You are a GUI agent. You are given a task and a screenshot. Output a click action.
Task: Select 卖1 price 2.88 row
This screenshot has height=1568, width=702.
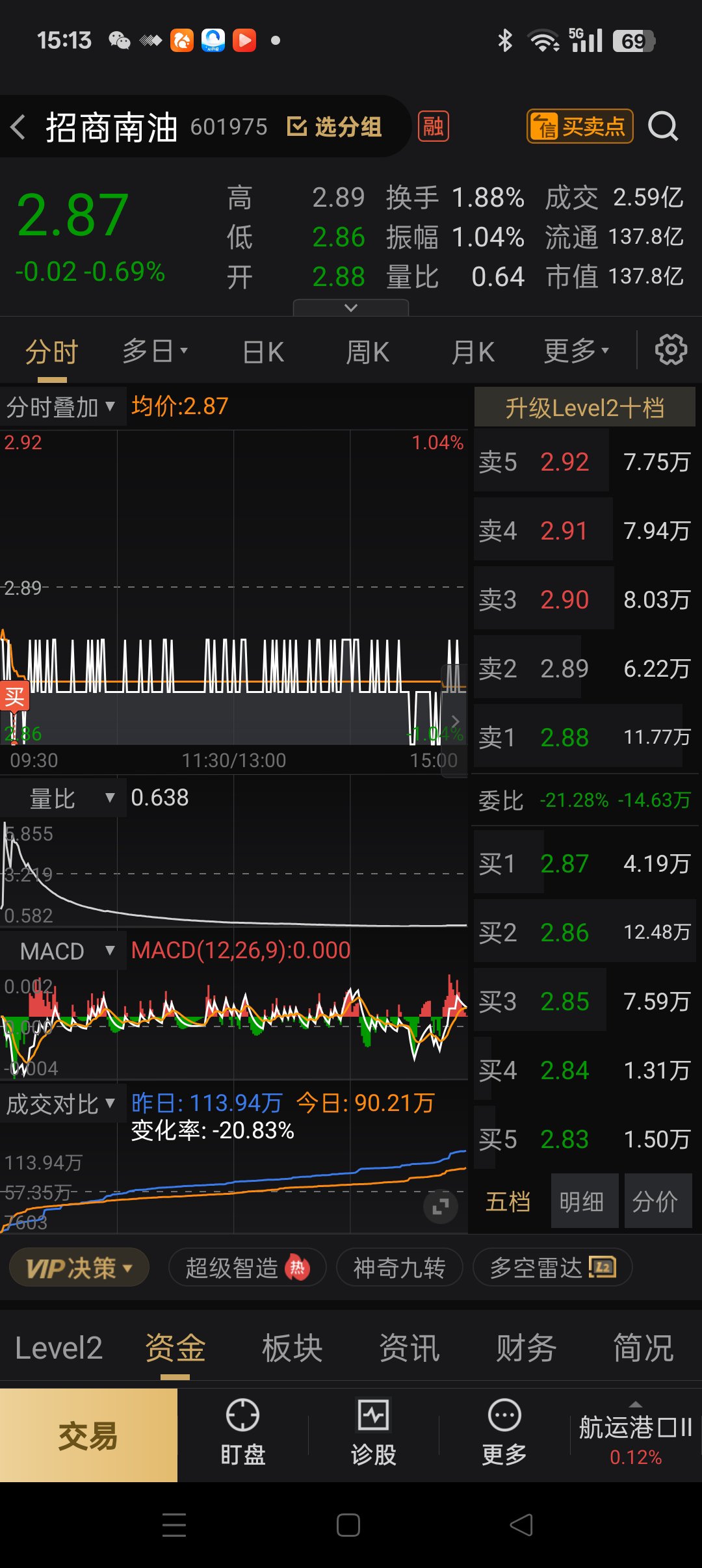point(584,737)
